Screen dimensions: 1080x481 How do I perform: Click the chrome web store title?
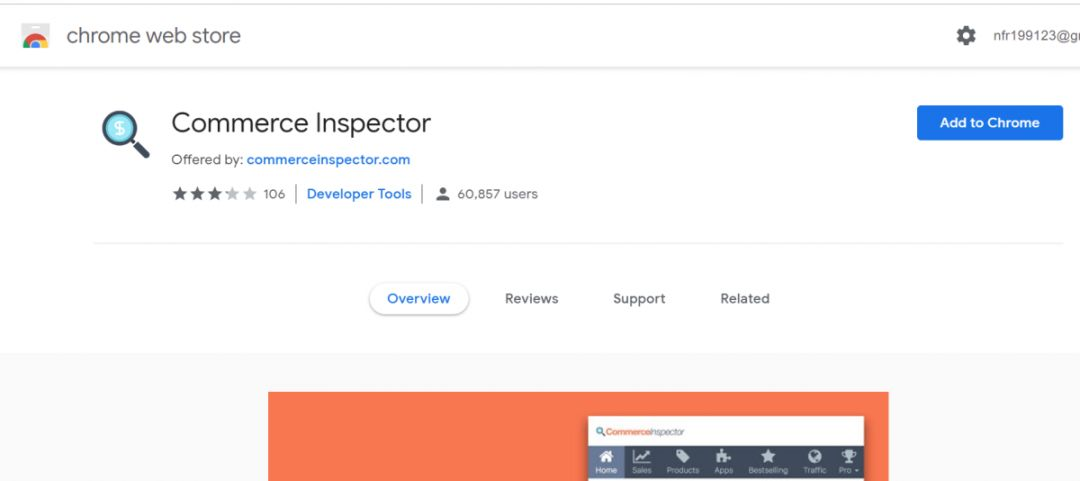[154, 36]
